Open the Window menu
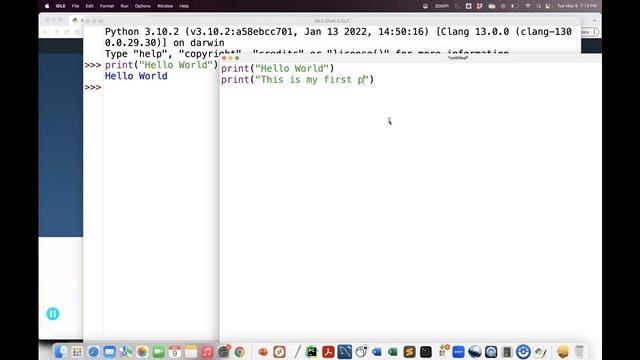 (x=165, y=6)
